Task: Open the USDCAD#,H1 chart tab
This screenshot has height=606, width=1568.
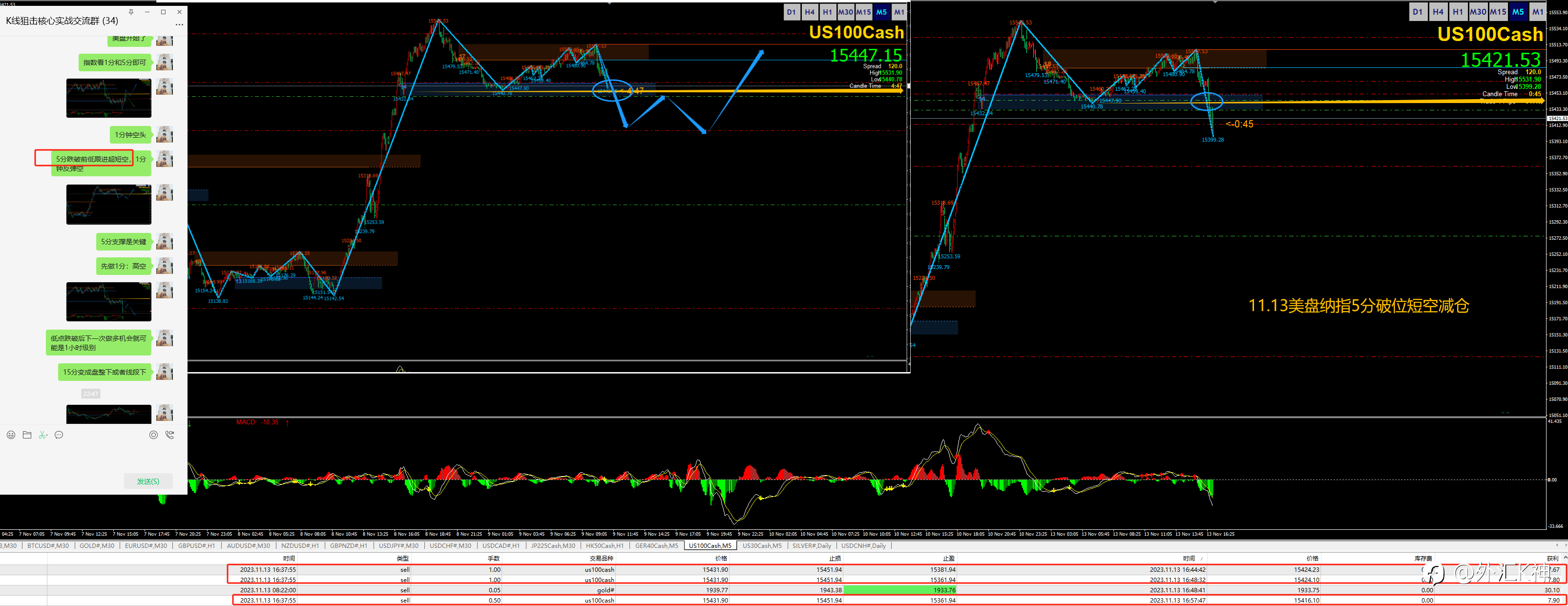Action: (x=501, y=546)
